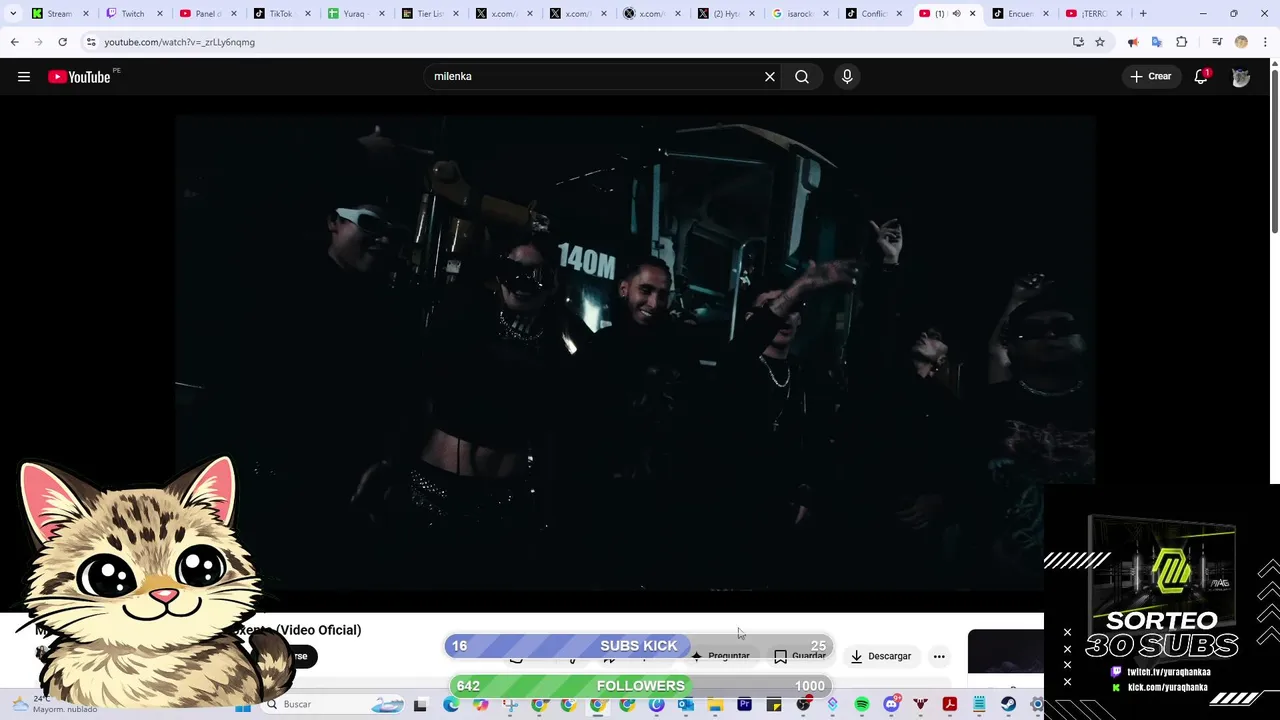Open Discord from the taskbar
This screenshot has height=720, width=1280.
coord(891,705)
